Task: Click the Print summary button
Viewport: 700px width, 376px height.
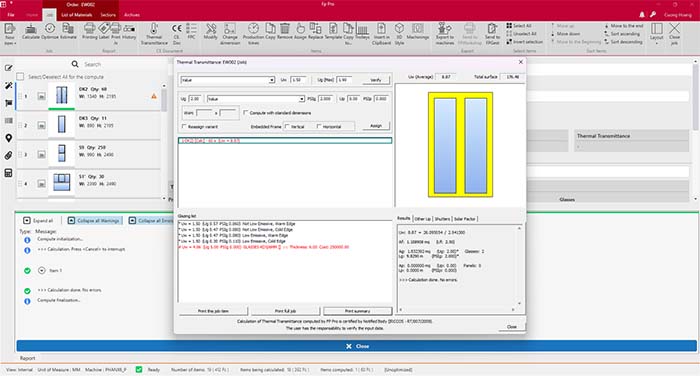Action: 358,311
